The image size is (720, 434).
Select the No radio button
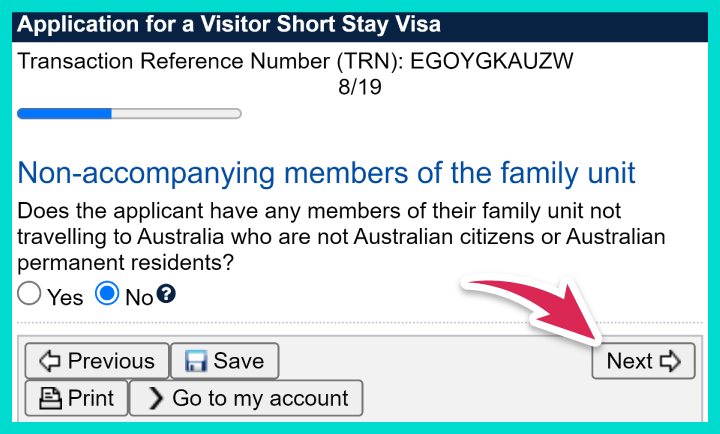[107, 294]
